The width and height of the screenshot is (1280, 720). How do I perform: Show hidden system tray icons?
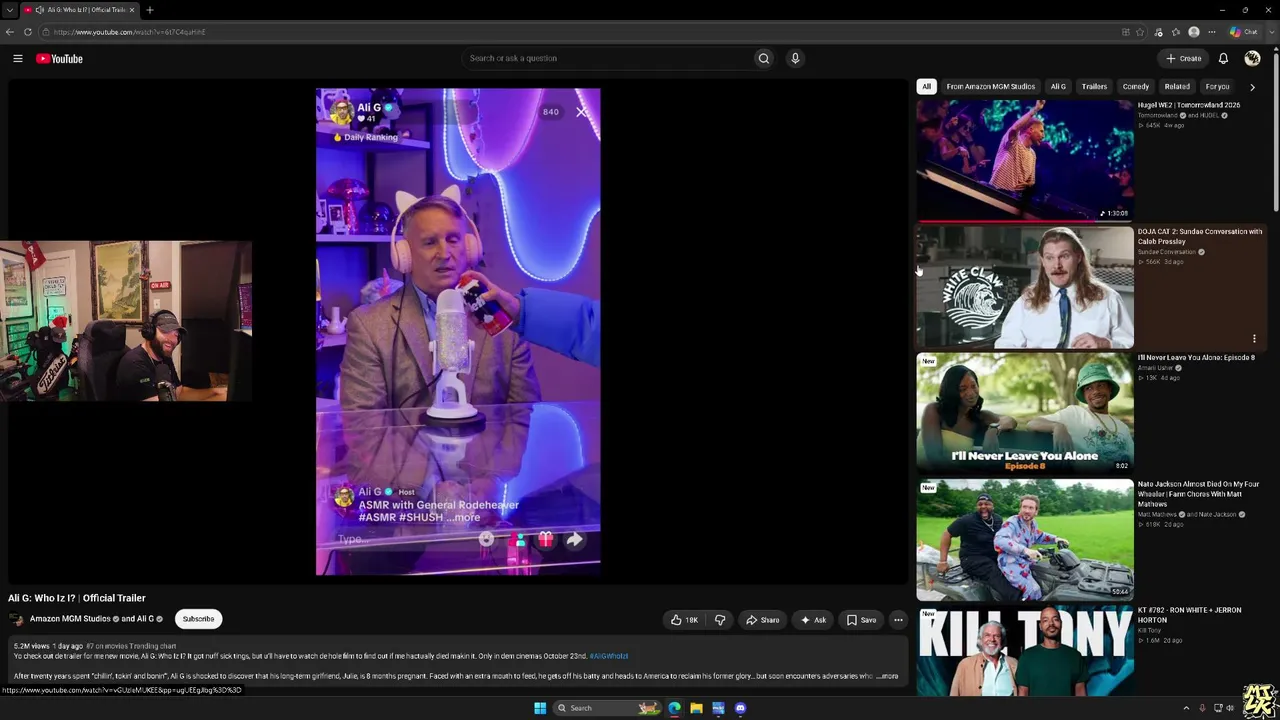point(1186,708)
